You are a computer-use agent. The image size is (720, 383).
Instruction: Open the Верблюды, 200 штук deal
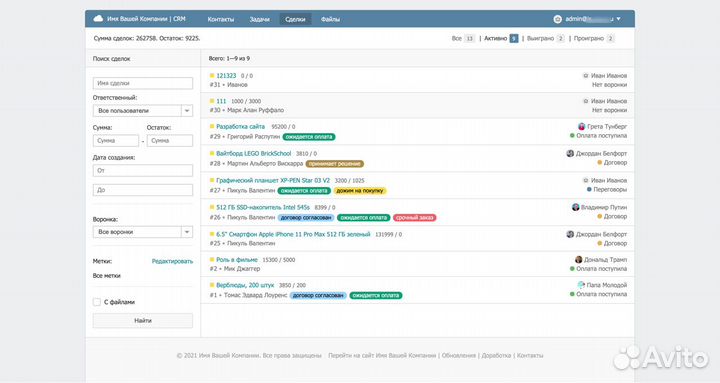(x=245, y=285)
